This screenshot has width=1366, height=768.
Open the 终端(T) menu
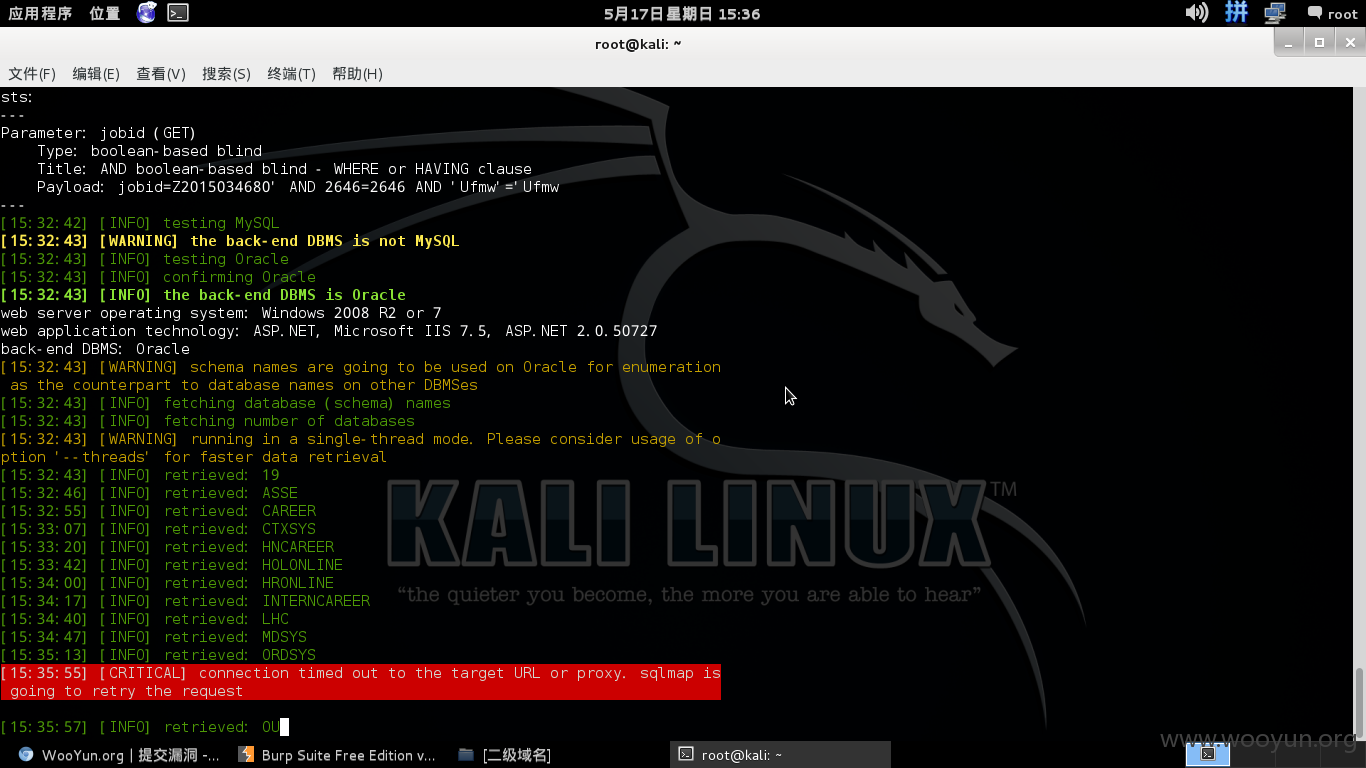tap(291, 74)
